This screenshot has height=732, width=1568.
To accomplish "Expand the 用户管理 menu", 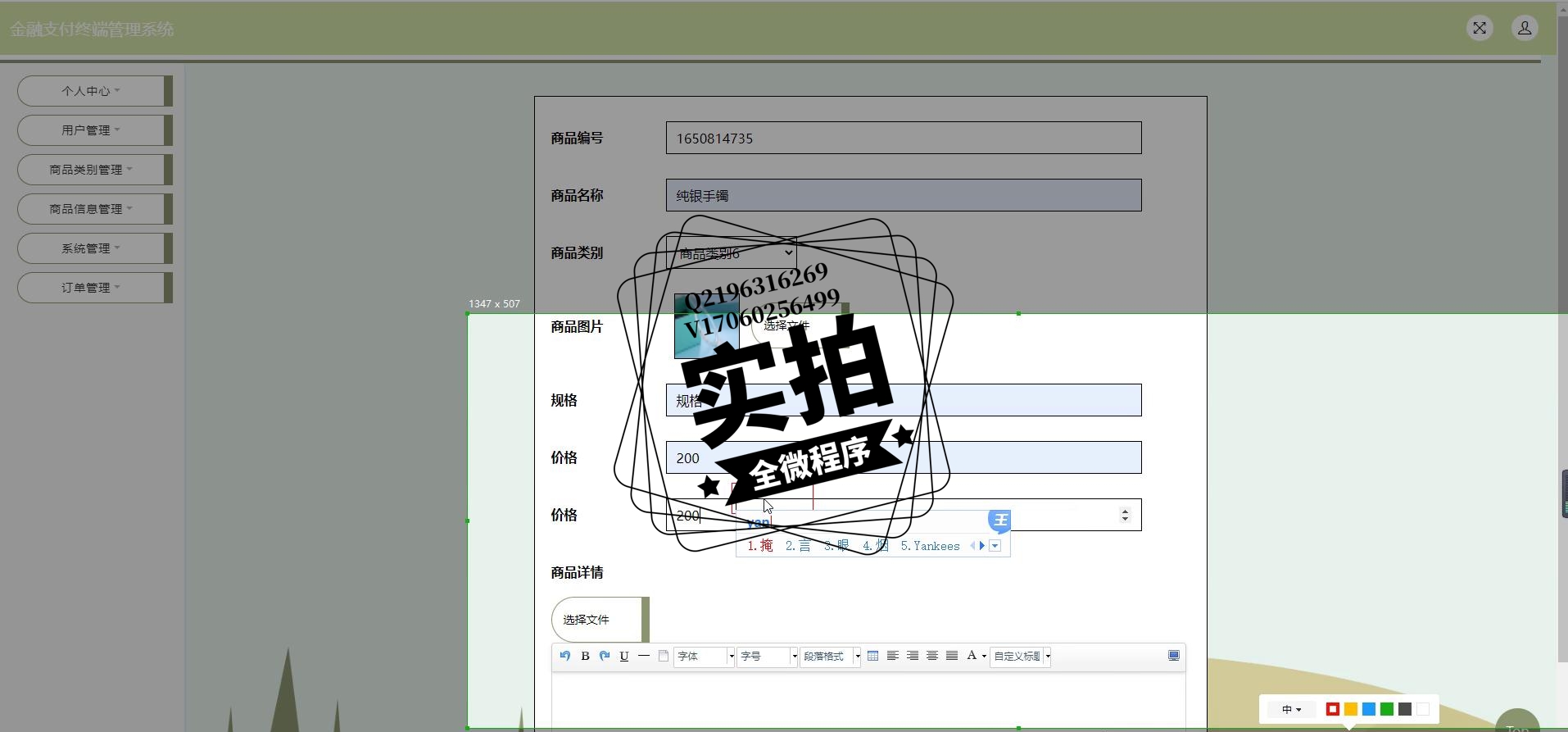I will (94, 130).
